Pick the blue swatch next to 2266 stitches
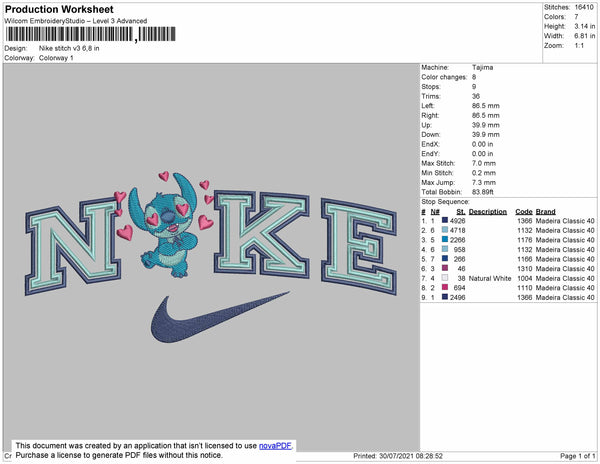Image resolution: width=600 pixels, height=464 pixels. pyautogui.click(x=445, y=239)
